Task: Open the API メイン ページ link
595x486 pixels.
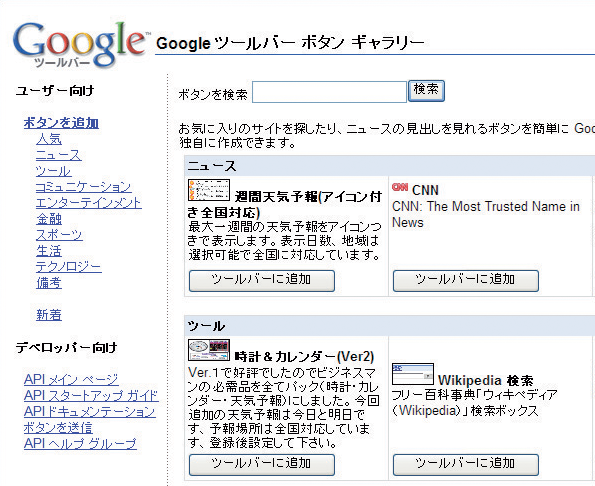Action: click(x=71, y=379)
